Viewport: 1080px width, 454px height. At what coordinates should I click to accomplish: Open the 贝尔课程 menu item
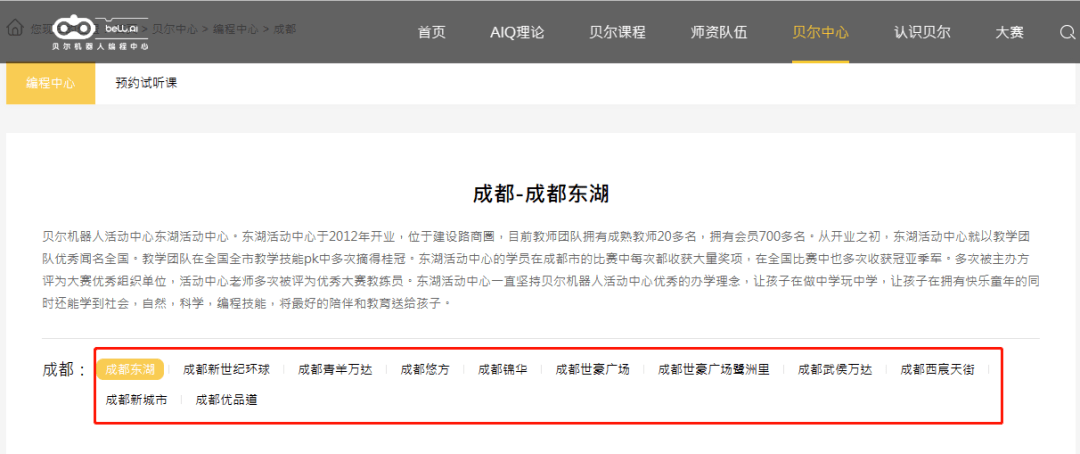617,32
